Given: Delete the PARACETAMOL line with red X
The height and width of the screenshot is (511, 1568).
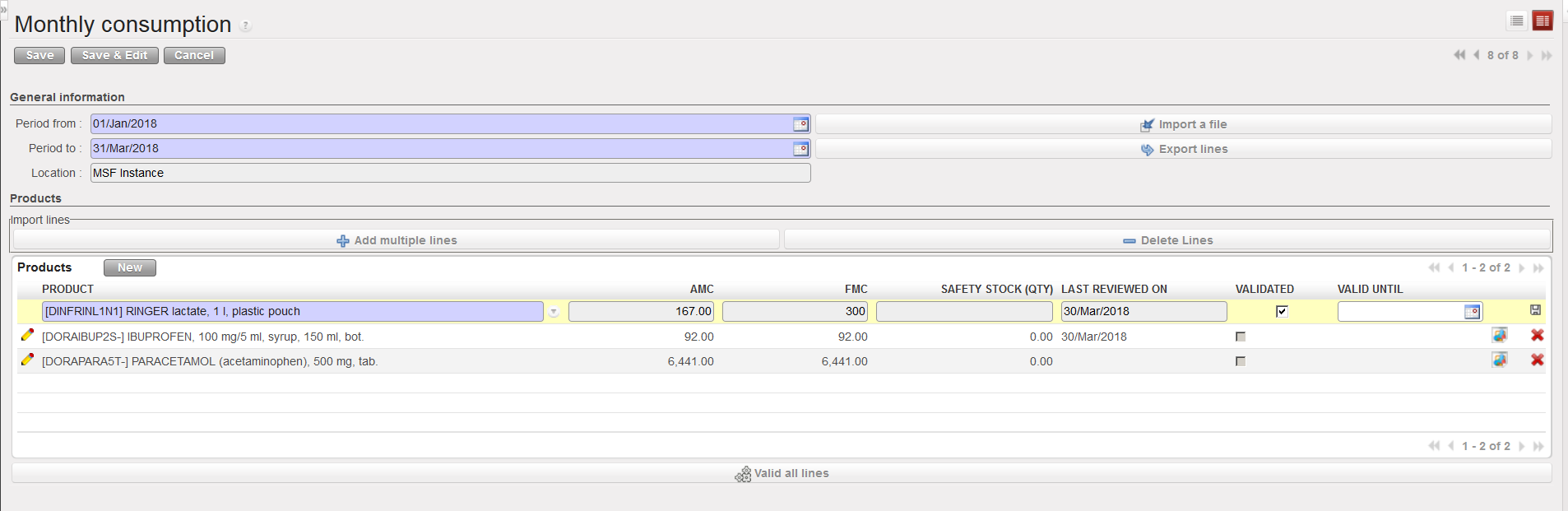Looking at the screenshot, I should click(x=1537, y=360).
